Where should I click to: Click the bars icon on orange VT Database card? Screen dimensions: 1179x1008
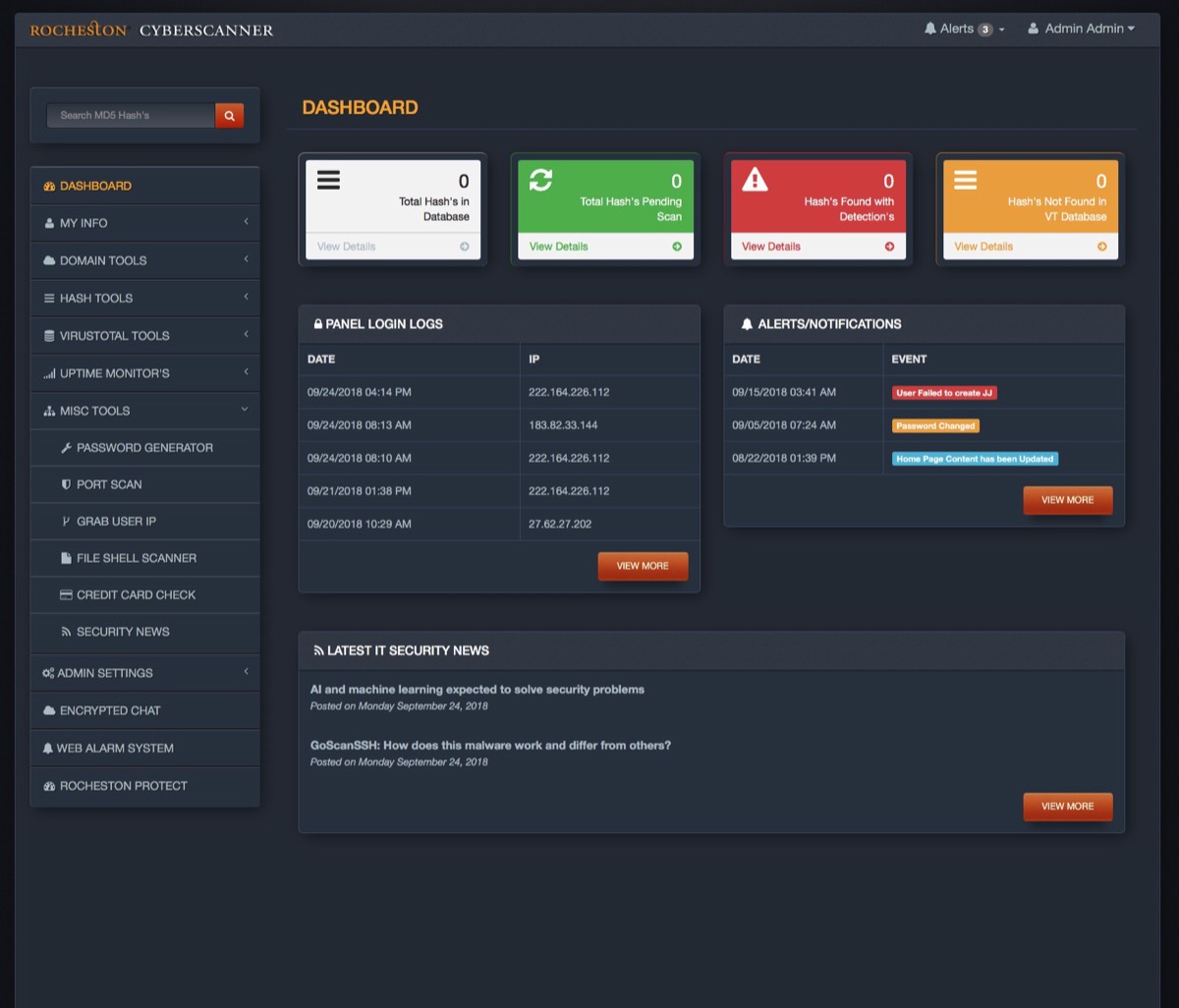tap(966, 180)
